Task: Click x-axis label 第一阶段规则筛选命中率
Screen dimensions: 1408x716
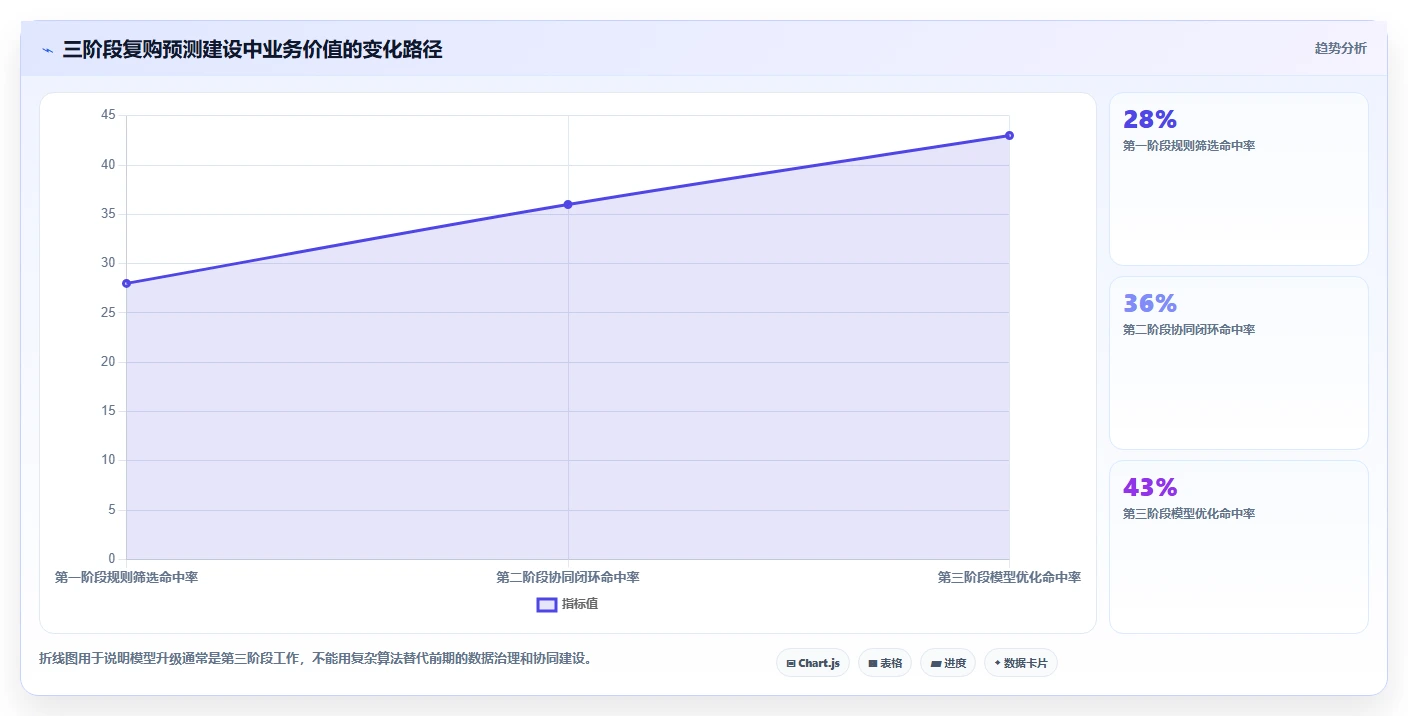Action: click(126, 577)
